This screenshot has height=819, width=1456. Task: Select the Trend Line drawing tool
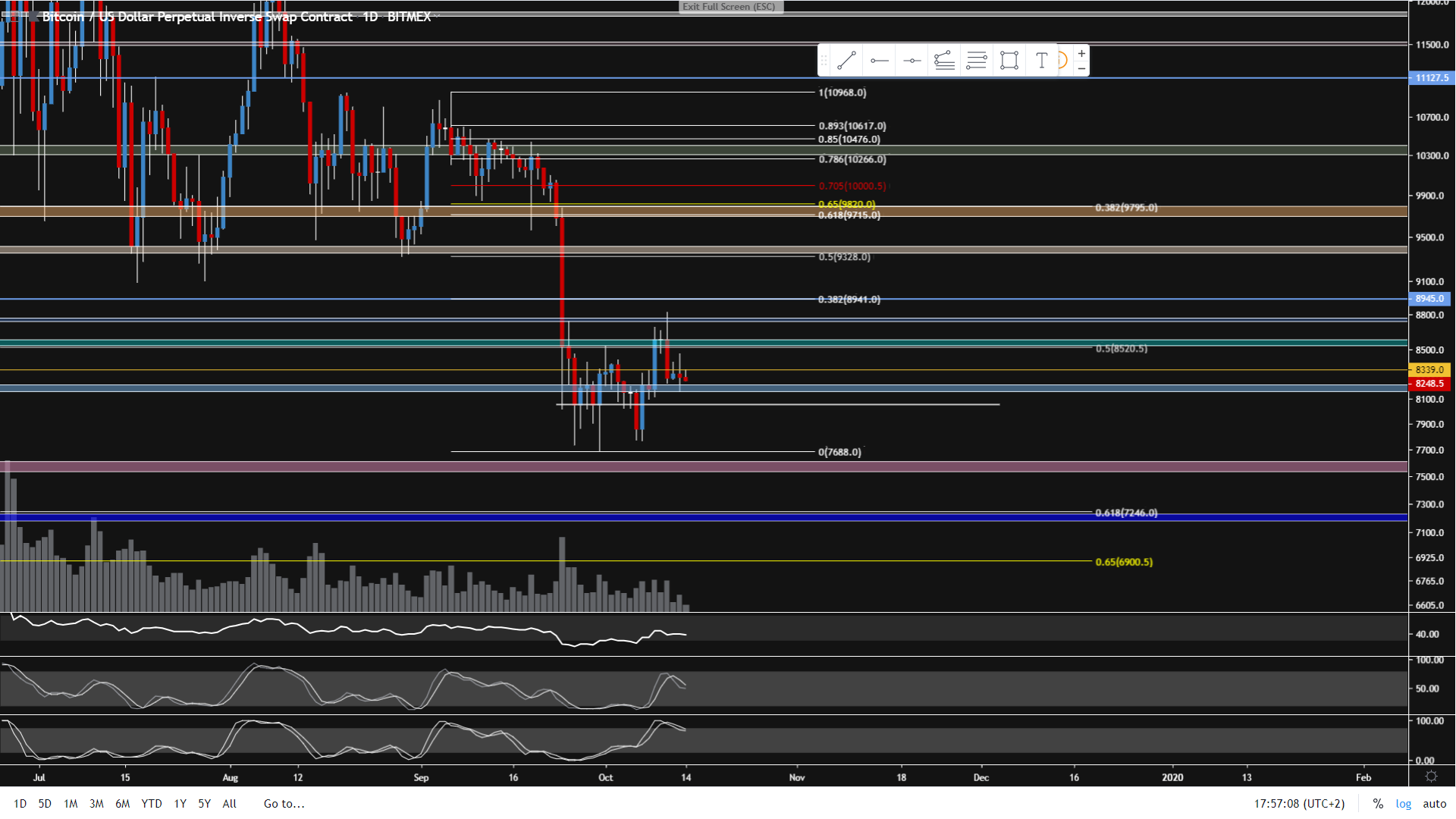pos(846,61)
